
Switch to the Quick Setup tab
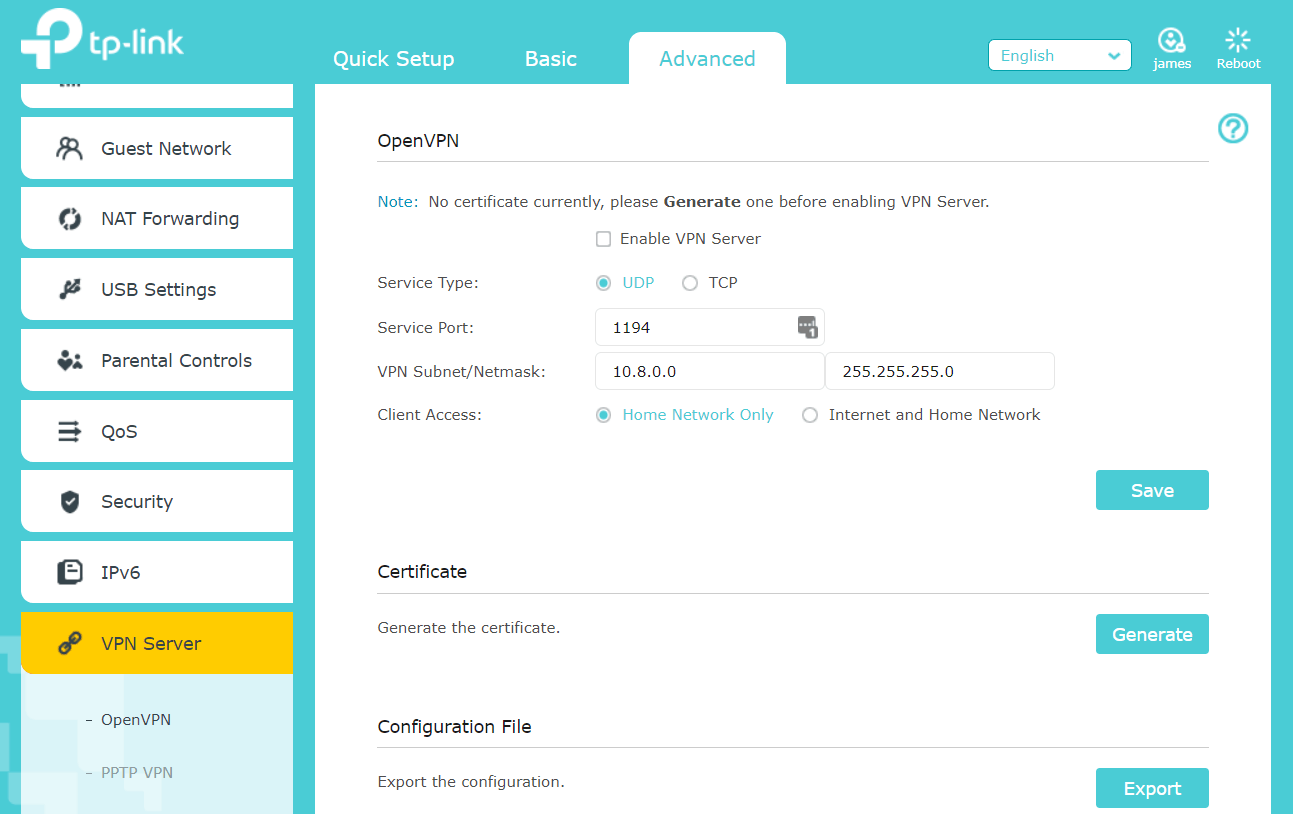click(x=393, y=59)
